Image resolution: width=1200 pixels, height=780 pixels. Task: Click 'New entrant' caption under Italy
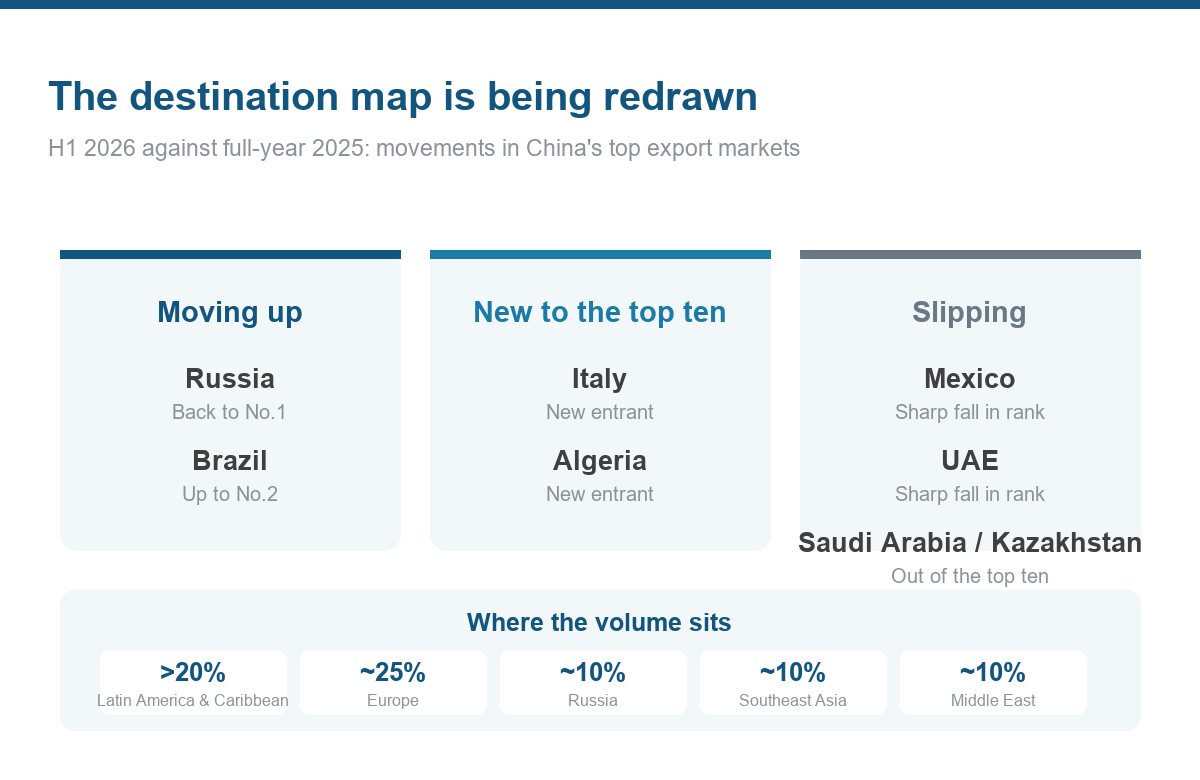tap(600, 412)
